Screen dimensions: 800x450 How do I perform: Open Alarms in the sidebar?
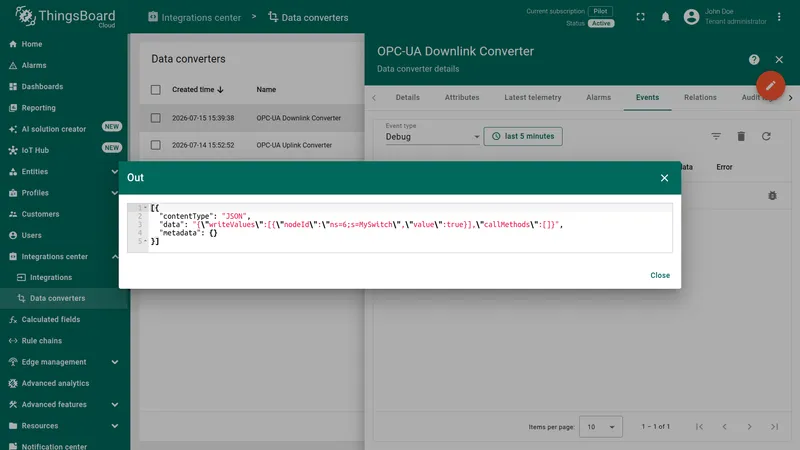[34, 65]
